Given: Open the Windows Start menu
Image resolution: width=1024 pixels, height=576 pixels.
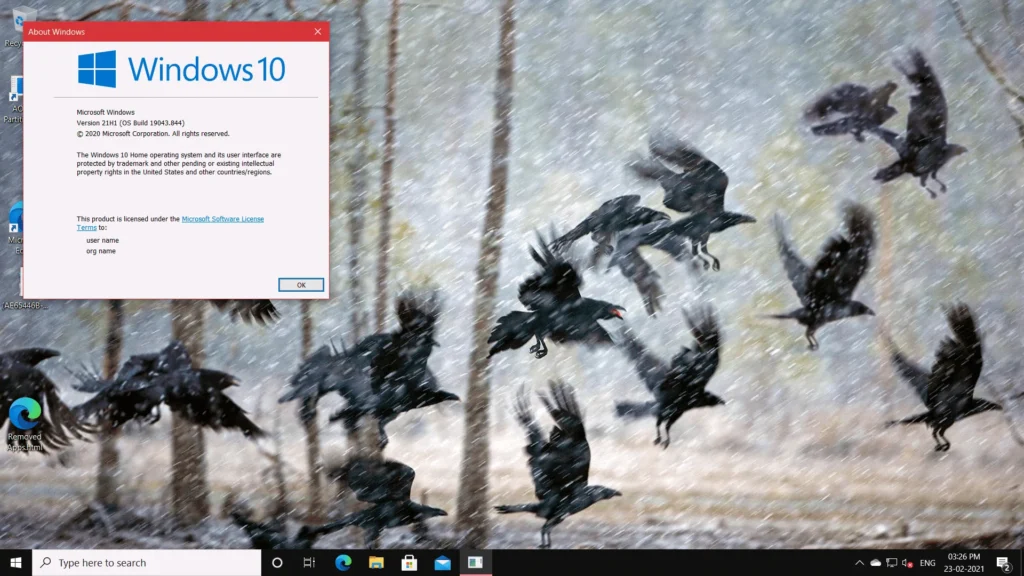Looking at the screenshot, I should (16, 562).
